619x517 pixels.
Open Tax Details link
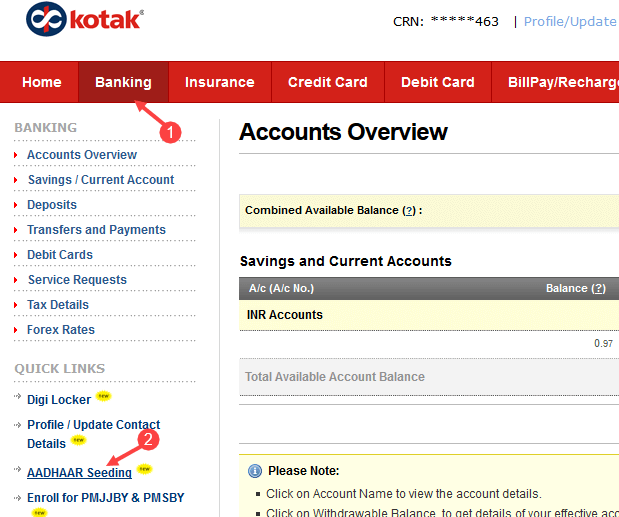[x=58, y=305]
